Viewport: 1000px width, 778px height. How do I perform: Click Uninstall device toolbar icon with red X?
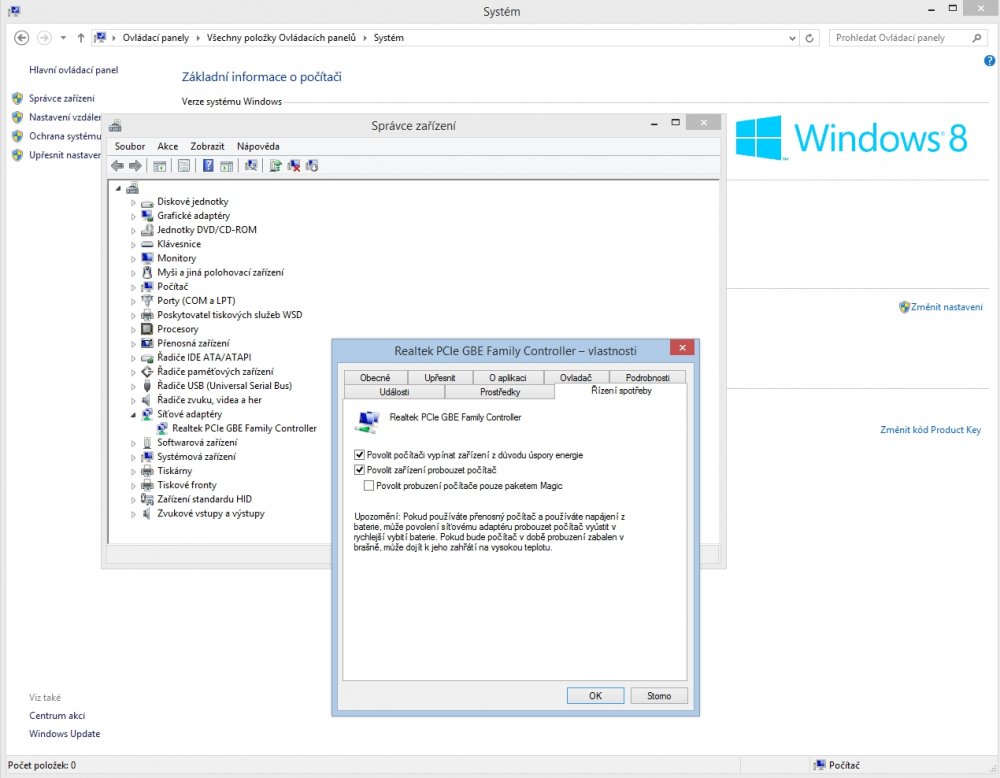click(x=293, y=166)
